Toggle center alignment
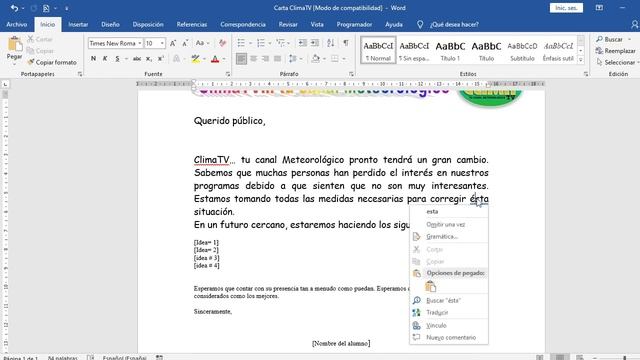Screen dimensions: 640x360 point(253,59)
